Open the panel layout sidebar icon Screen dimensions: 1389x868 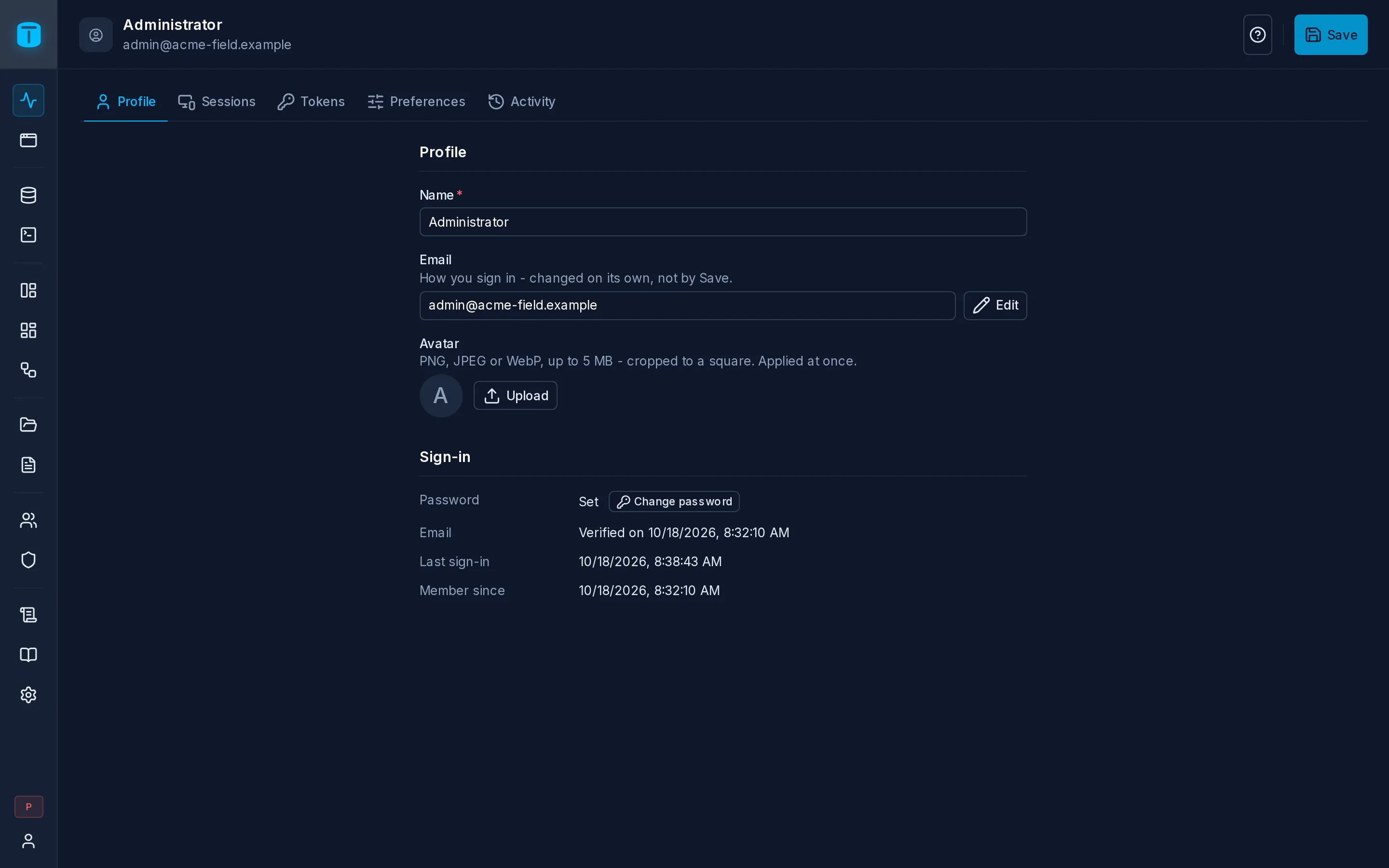[x=29, y=290]
